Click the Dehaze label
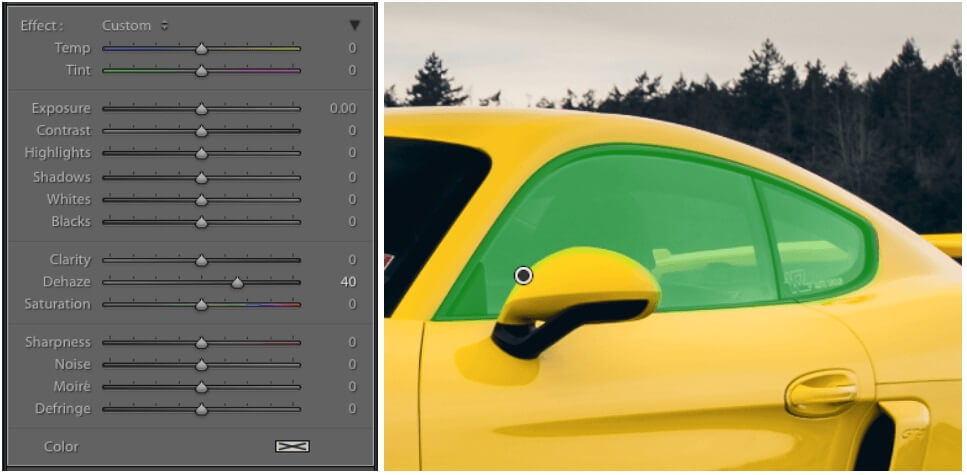The width and height of the screenshot is (967, 475). click(x=67, y=282)
